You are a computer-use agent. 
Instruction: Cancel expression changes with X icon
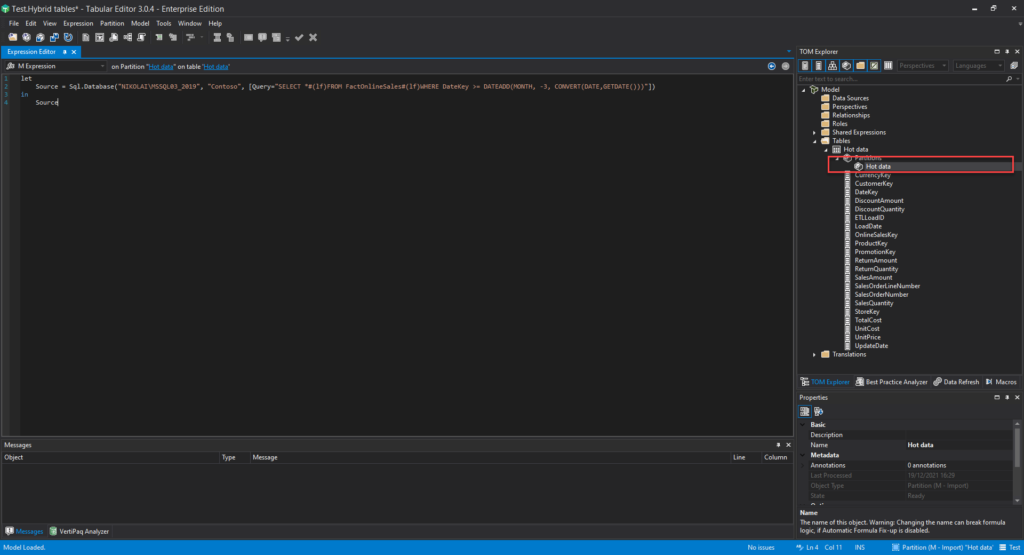click(x=313, y=38)
